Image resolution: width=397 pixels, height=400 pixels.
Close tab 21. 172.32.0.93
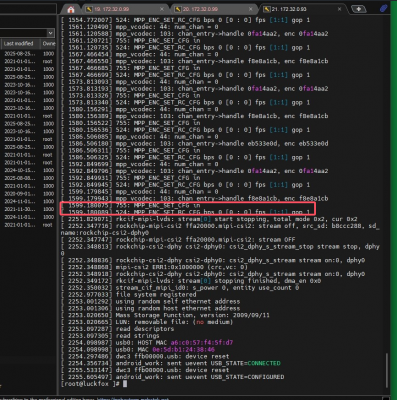click(339, 9)
